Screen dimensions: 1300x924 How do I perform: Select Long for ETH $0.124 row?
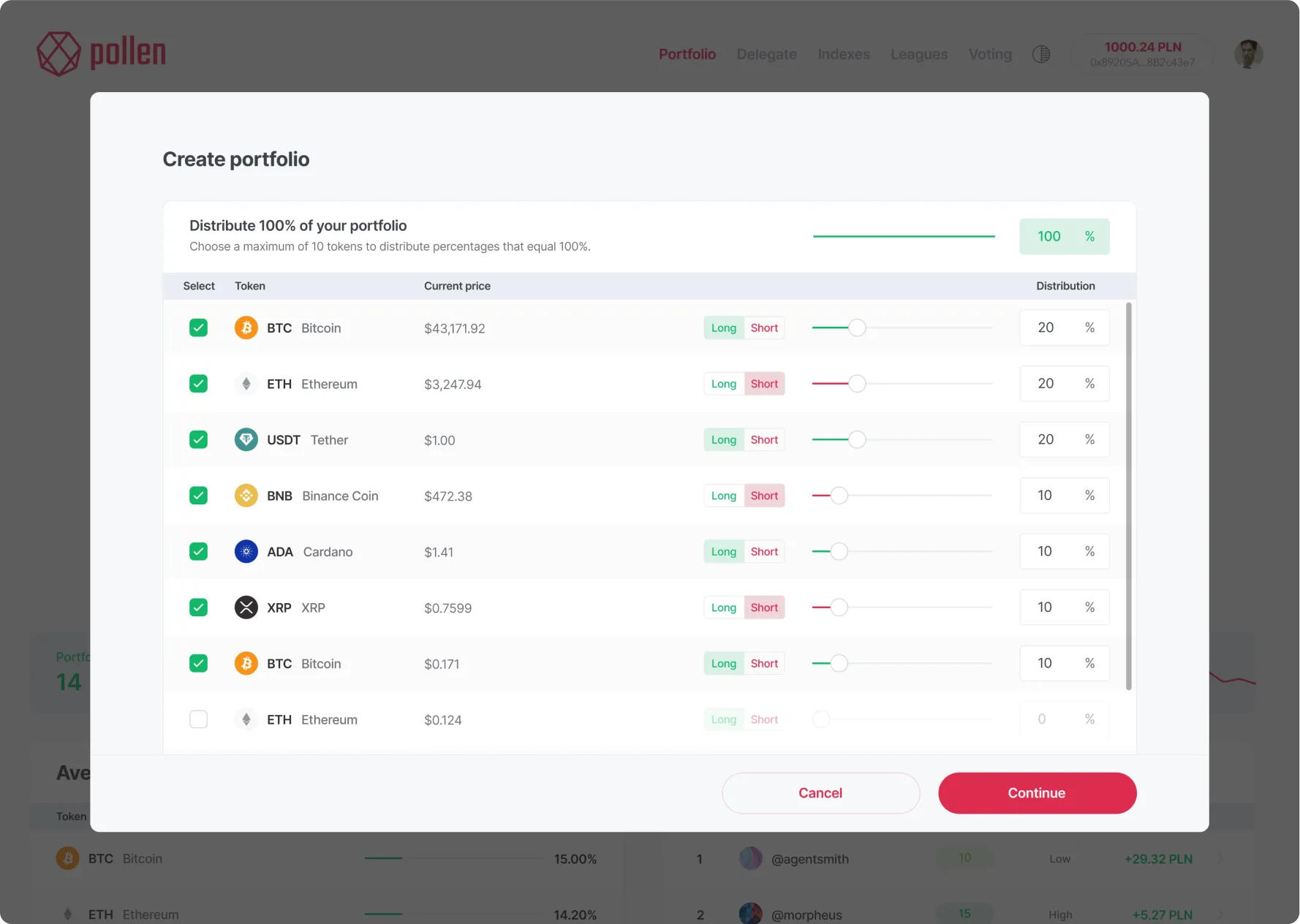click(x=724, y=719)
